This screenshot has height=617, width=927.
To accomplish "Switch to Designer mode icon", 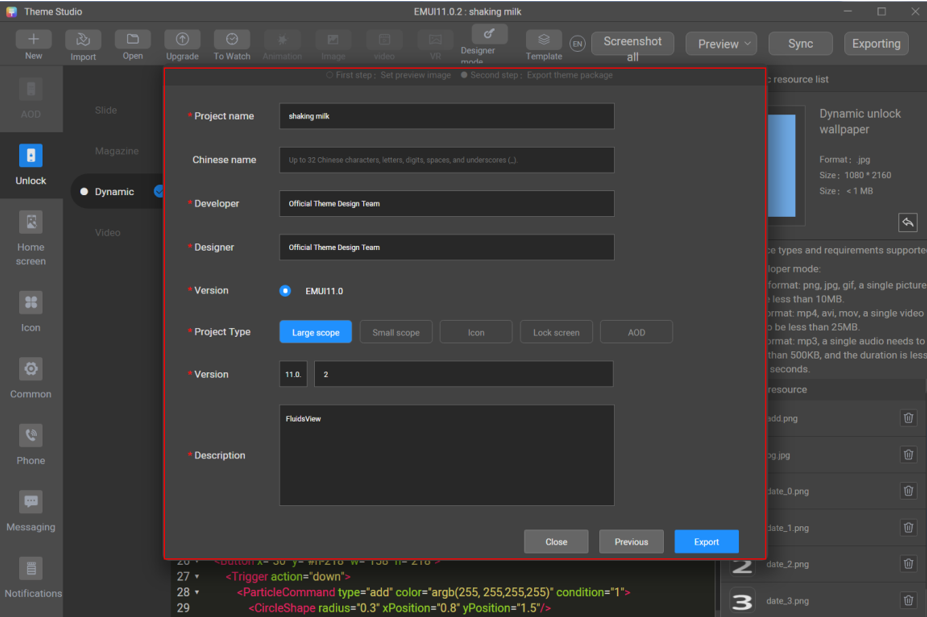I will 489,36.
